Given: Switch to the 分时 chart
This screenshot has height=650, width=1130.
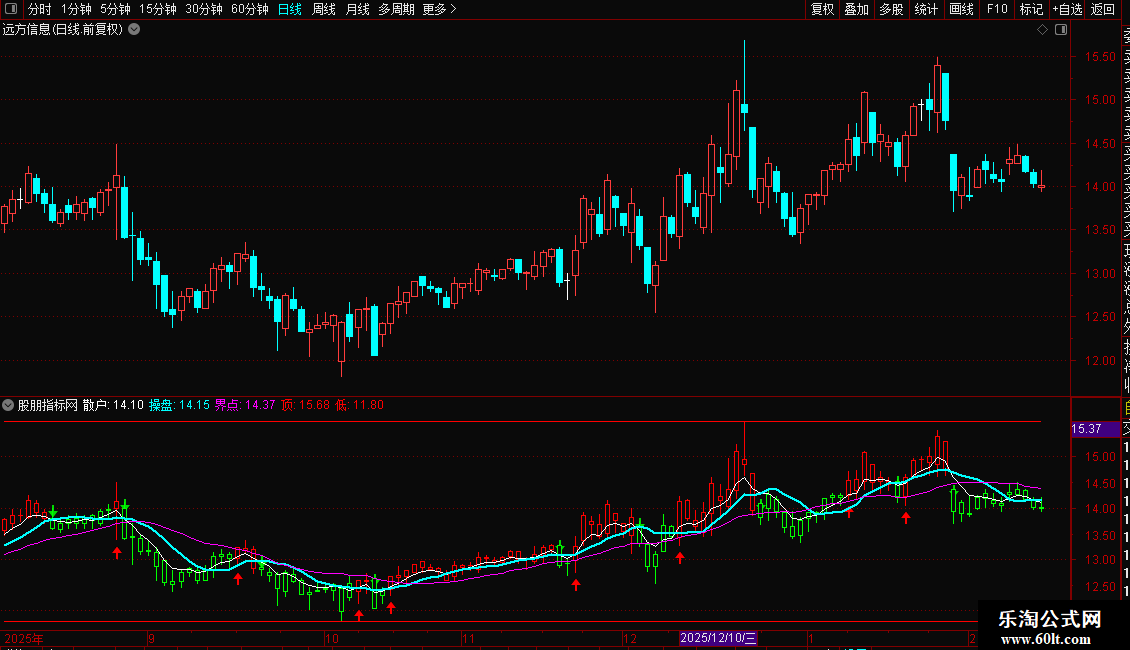Looking at the screenshot, I should pos(40,9).
